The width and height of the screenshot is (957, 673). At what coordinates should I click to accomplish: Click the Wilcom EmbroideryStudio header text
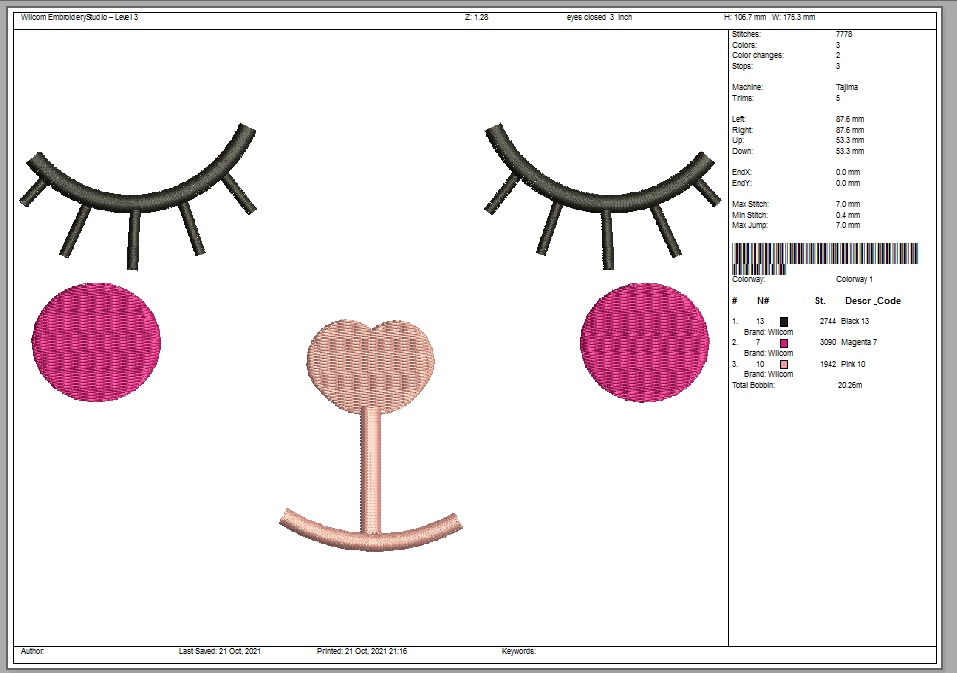point(79,17)
